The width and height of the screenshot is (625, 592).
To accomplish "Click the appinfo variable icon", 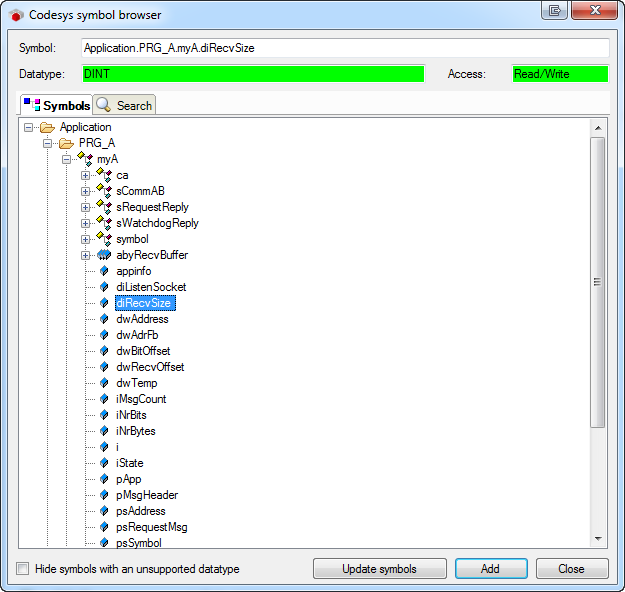I will [x=104, y=271].
